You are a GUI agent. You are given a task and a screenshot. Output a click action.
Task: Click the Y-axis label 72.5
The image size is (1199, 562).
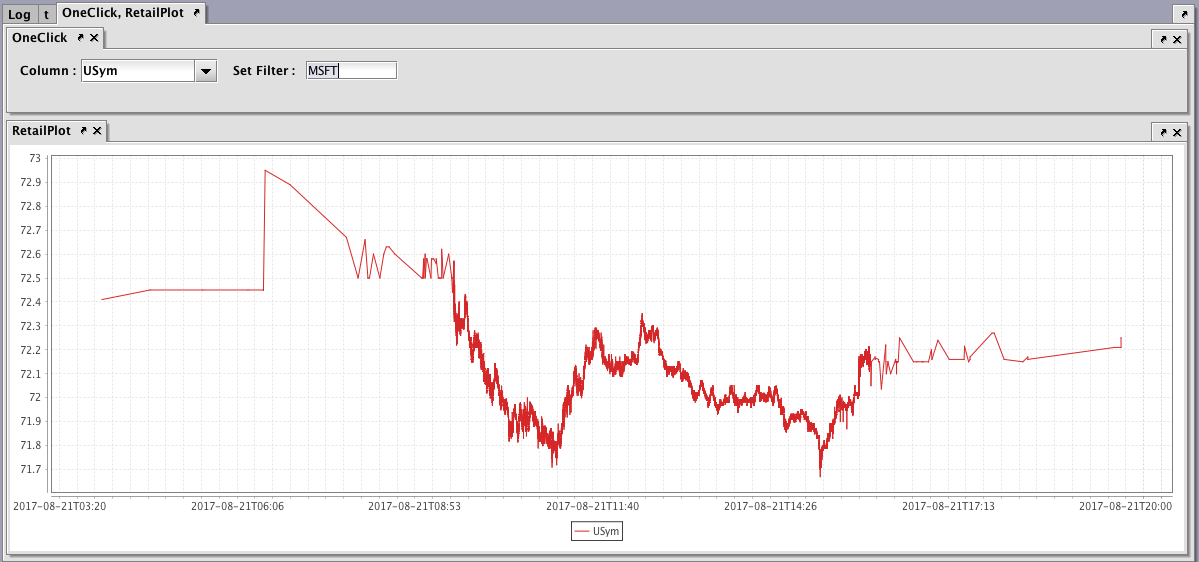pos(29,278)
